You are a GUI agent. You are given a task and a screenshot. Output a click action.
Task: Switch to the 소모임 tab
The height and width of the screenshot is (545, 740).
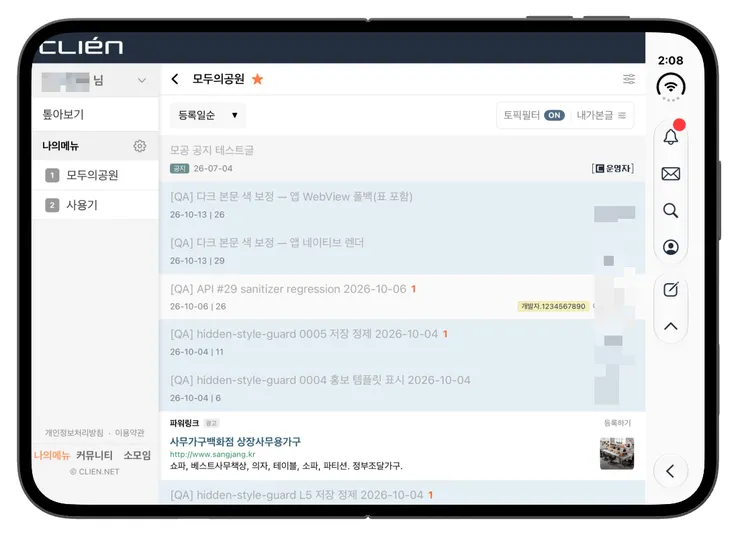(x=137, y=455)
